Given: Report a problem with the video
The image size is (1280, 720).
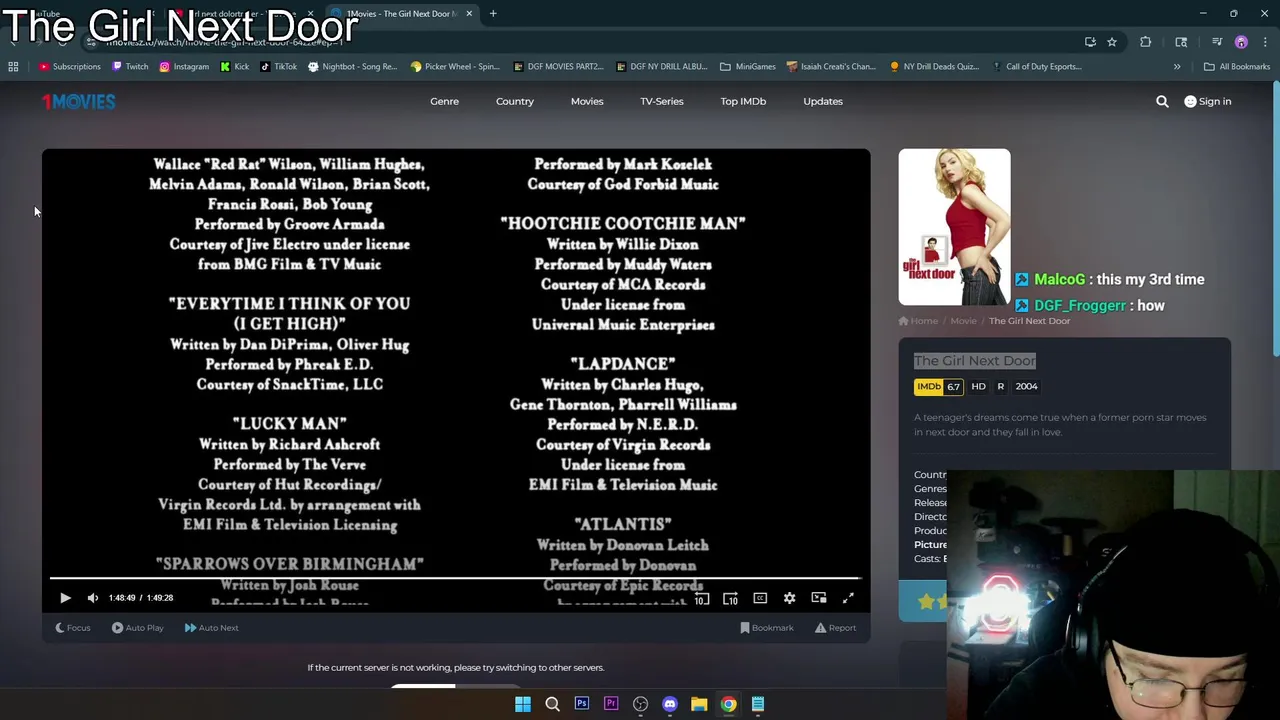Looking at the screenshot, I should [836, 628].
